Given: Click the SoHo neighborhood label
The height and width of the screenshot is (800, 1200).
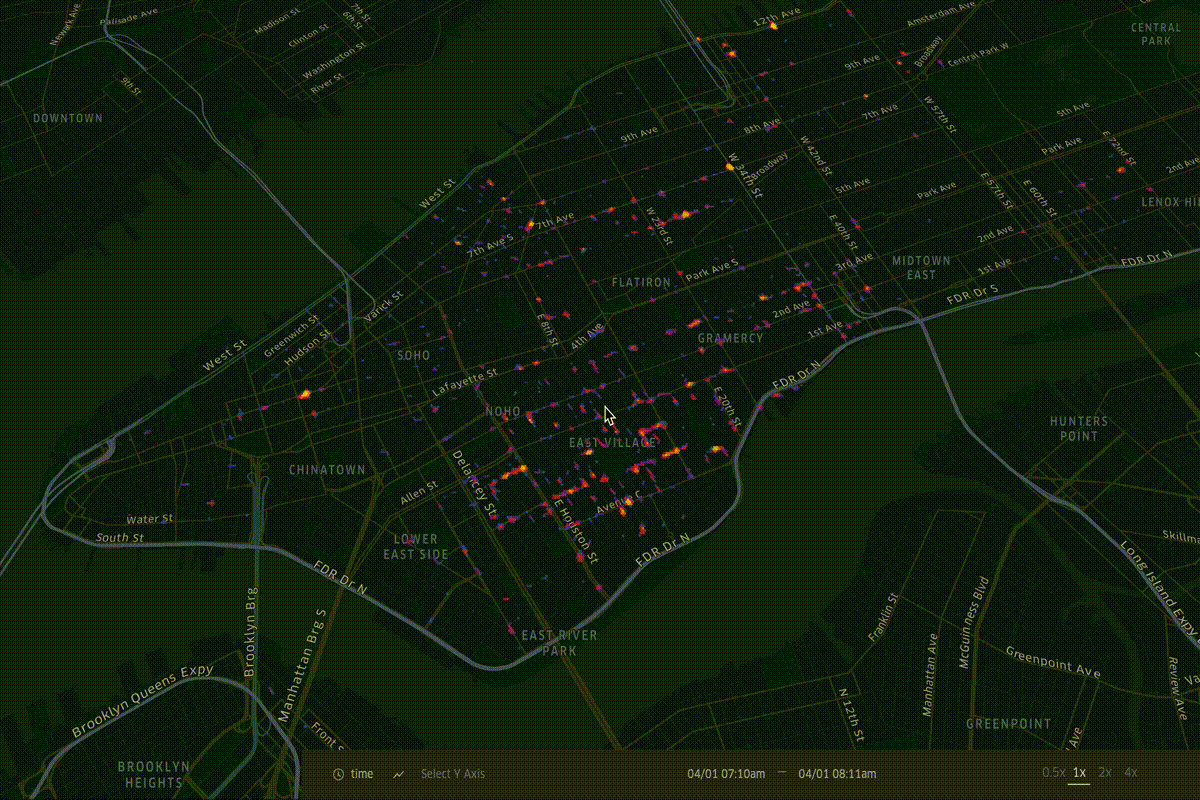Looking at the screenshot, I should click(x=413, y=355).
